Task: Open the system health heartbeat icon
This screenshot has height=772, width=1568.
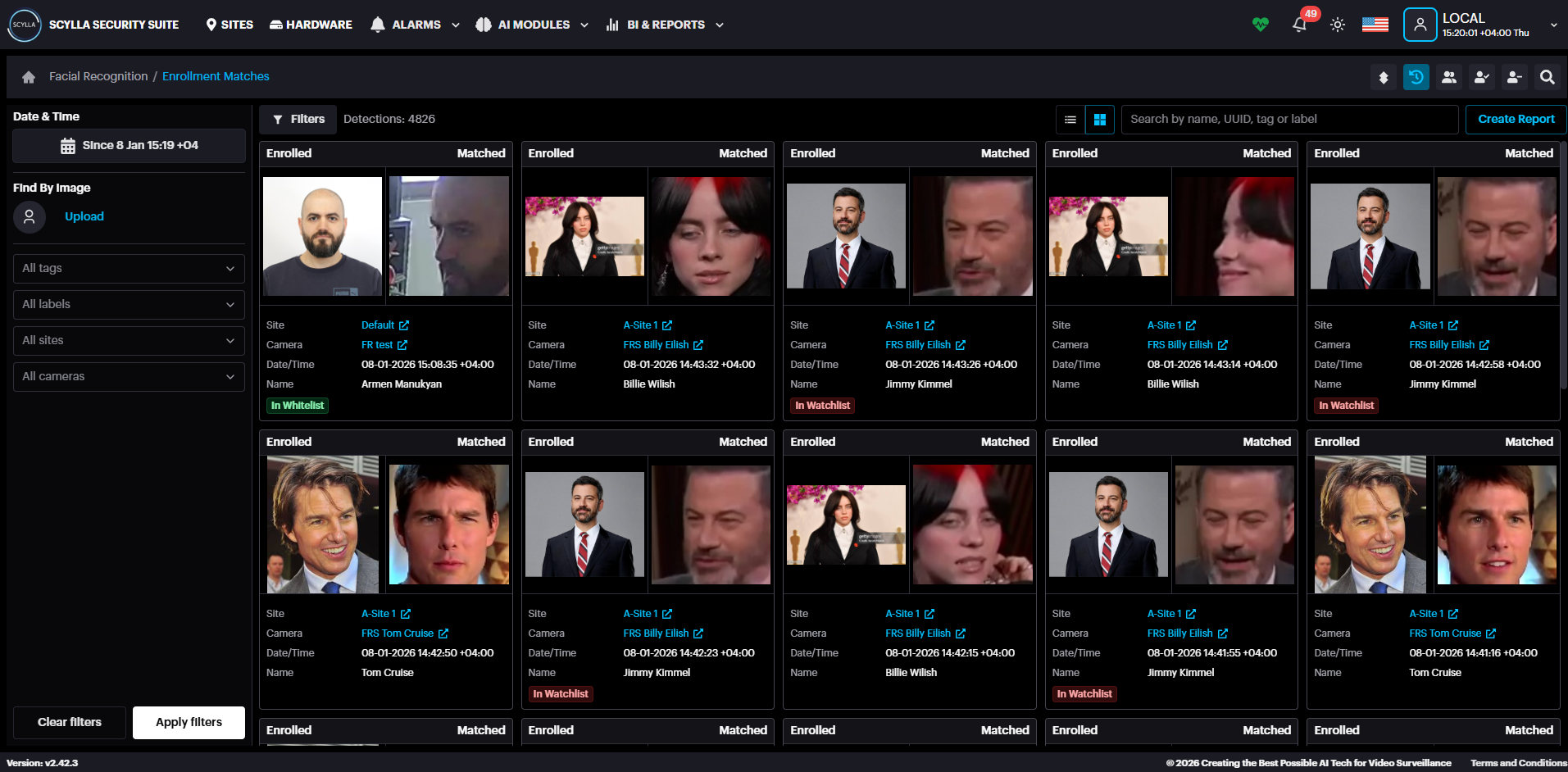Action: point(1261,25)
